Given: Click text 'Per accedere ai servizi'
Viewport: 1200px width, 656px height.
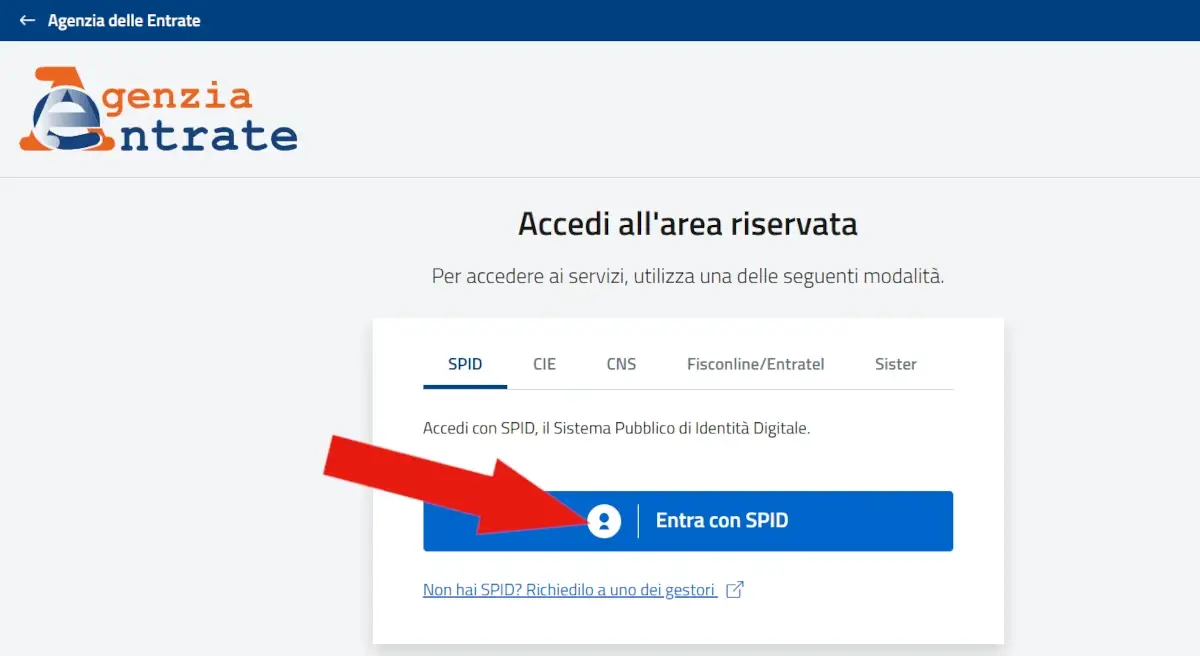Looking at the screenshot, I should pos(527,276).
